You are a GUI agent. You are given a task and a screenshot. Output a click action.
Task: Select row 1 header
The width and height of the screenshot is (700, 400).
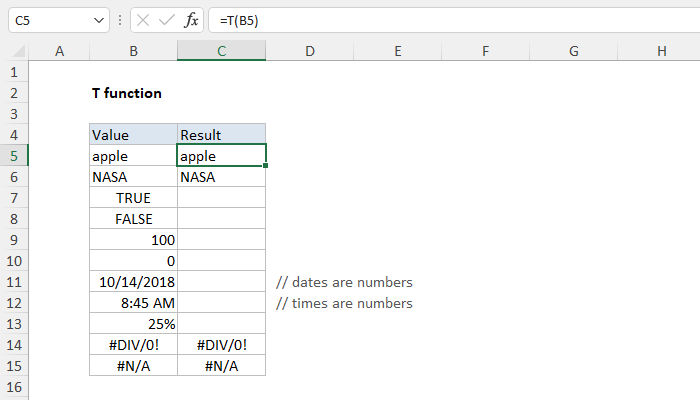point(14,72)
